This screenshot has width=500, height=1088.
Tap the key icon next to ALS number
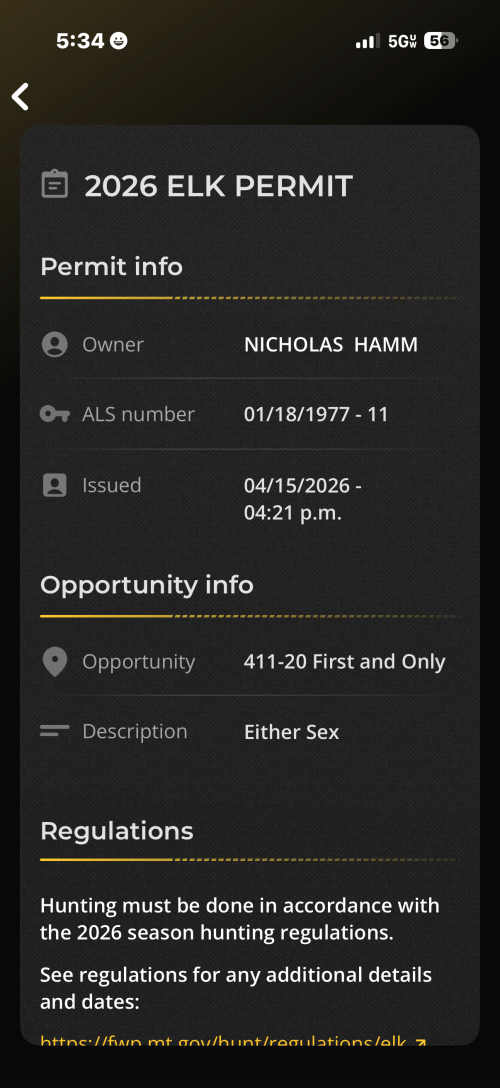click(55, 414)
